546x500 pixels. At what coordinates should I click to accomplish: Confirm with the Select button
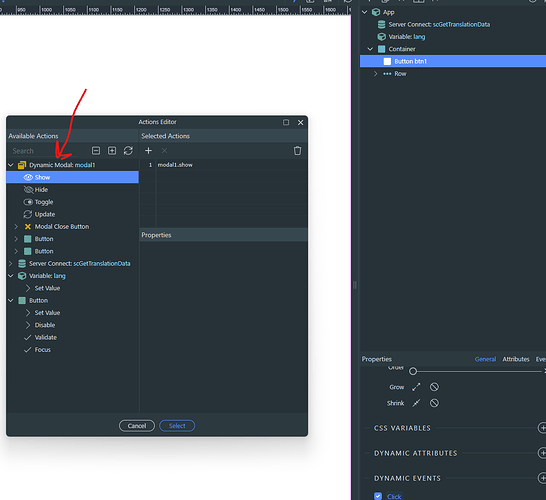click(x=177, y=426)
